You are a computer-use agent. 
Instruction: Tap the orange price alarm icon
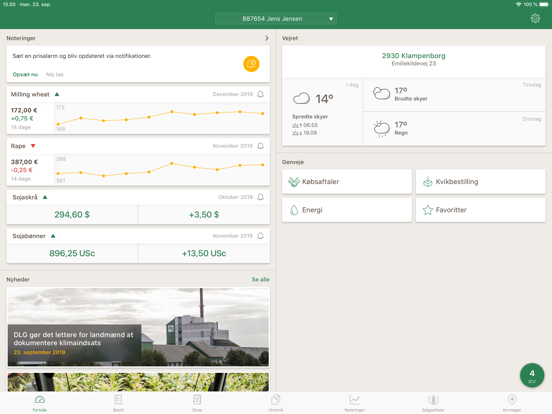[x=251, y=64]
